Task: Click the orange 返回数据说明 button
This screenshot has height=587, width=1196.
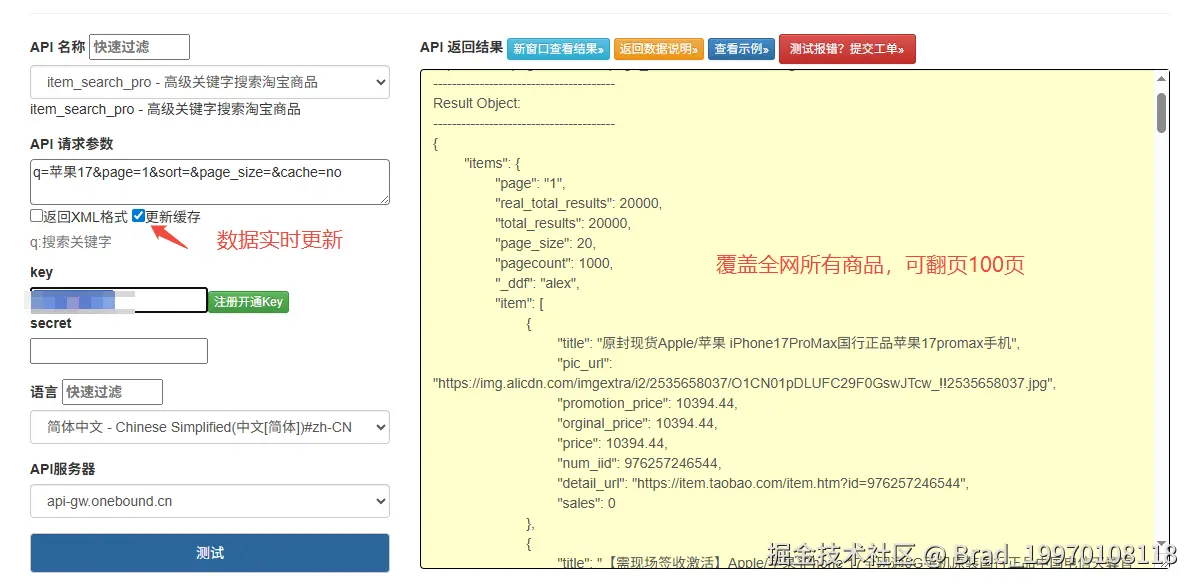Action: point(658,47)
